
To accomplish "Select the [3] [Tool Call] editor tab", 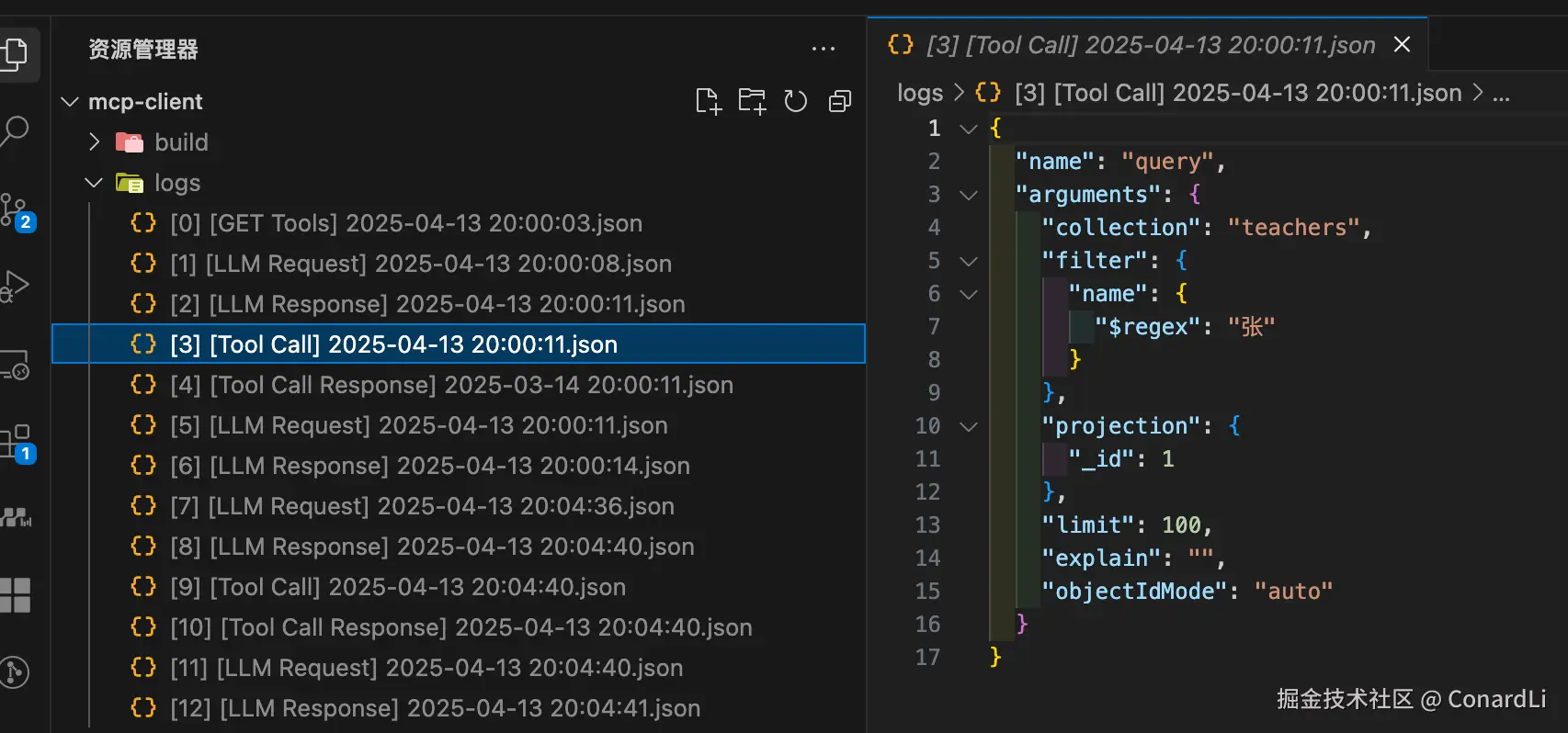I will tap(1149, 45).
